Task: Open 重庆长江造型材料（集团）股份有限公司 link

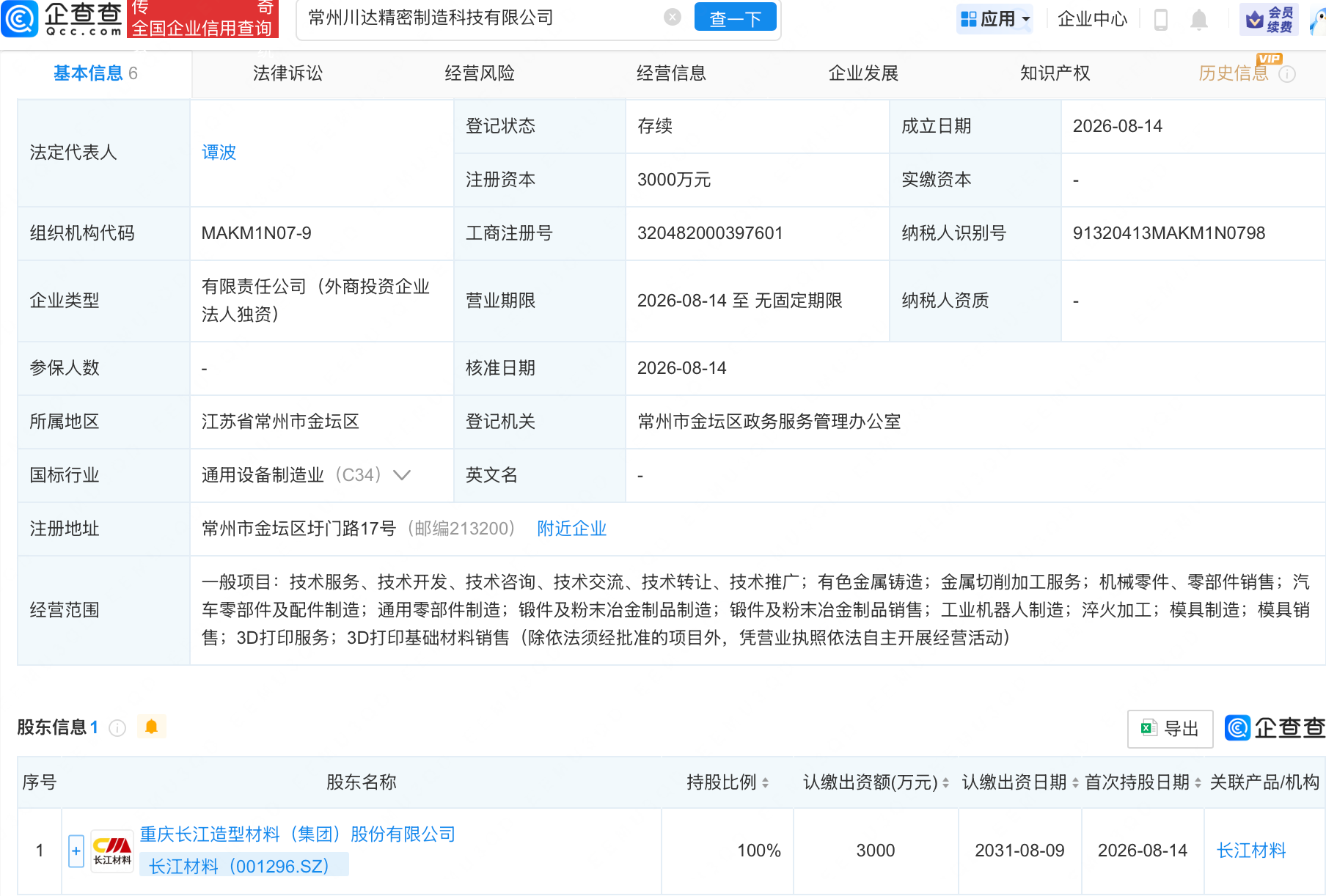Action: click(x=298, y=834)
